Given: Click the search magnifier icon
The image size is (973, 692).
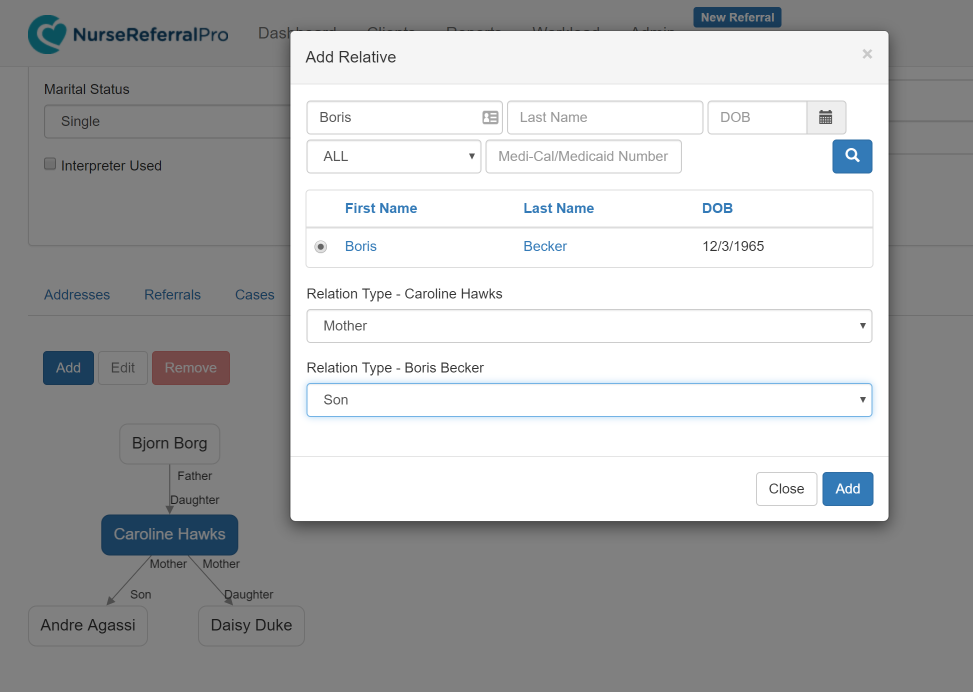Looking at the screenshot, I should point(851,156).
